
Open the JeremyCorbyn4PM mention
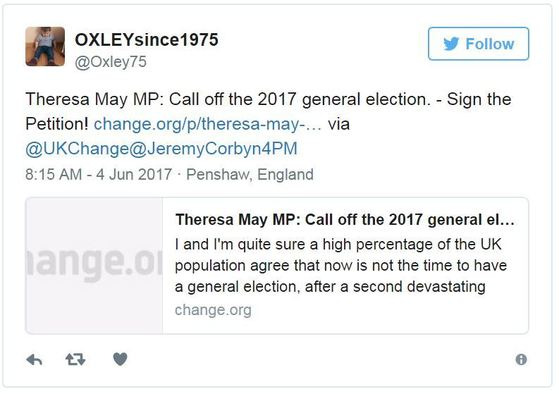[x=213, y=149]
